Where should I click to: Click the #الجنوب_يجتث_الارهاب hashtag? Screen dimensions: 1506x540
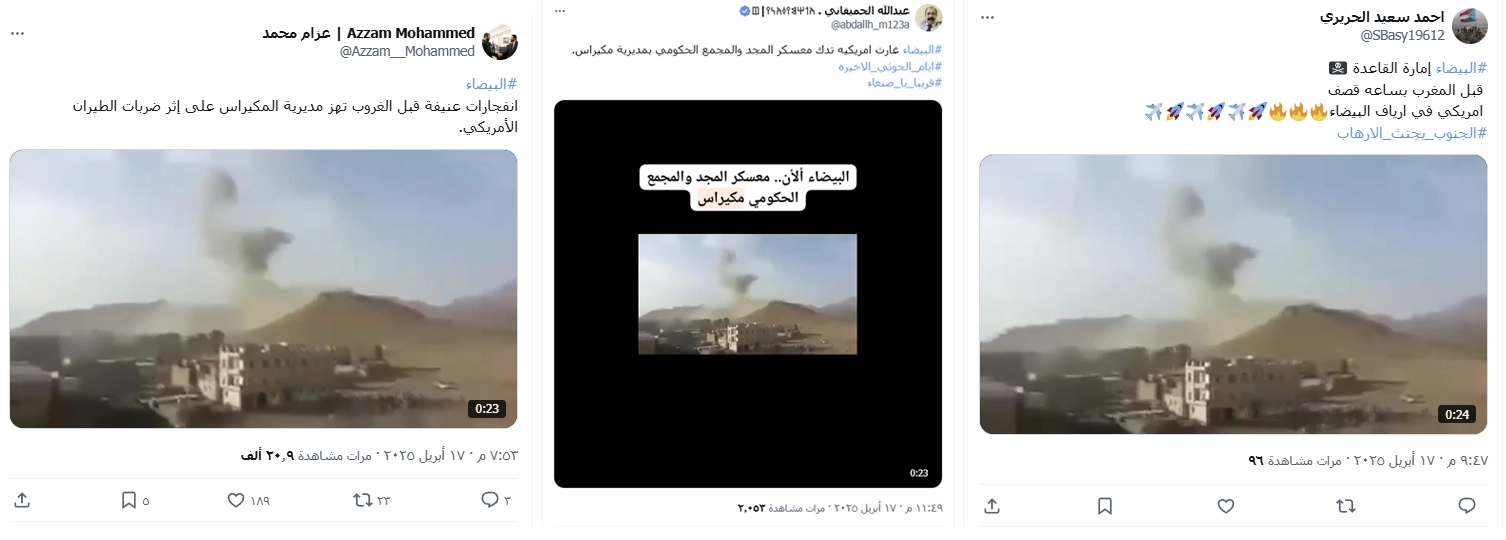(x=1412, y=132)
